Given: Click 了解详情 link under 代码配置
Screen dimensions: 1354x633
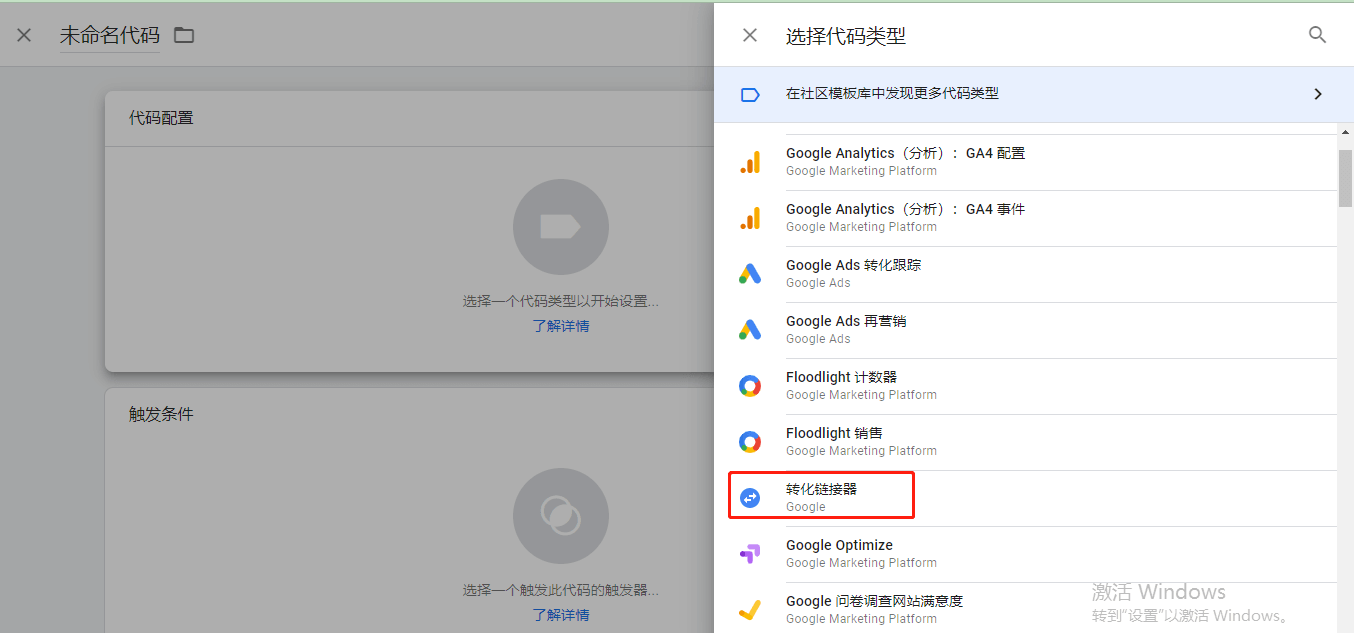Looking at the screenshot, I should point(560,326).
